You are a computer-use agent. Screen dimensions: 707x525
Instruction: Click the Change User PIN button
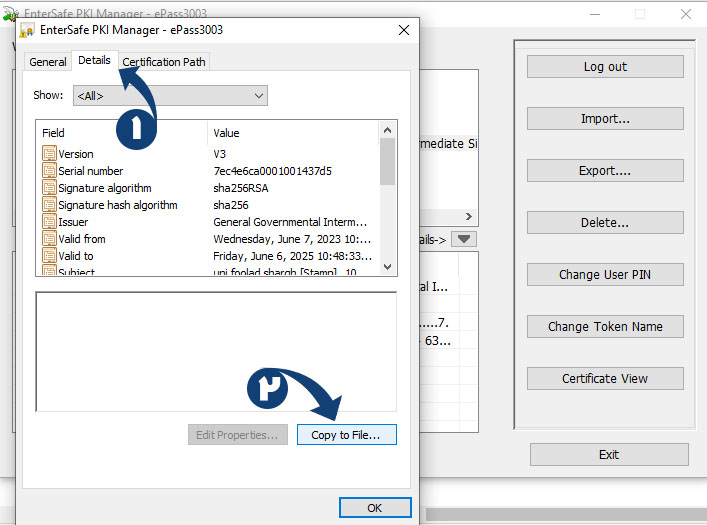tap(605, 275)
